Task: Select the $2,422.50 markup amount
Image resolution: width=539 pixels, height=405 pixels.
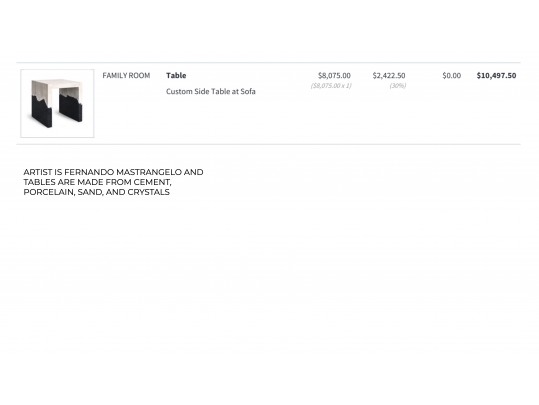Action: [x=389, y=76]
